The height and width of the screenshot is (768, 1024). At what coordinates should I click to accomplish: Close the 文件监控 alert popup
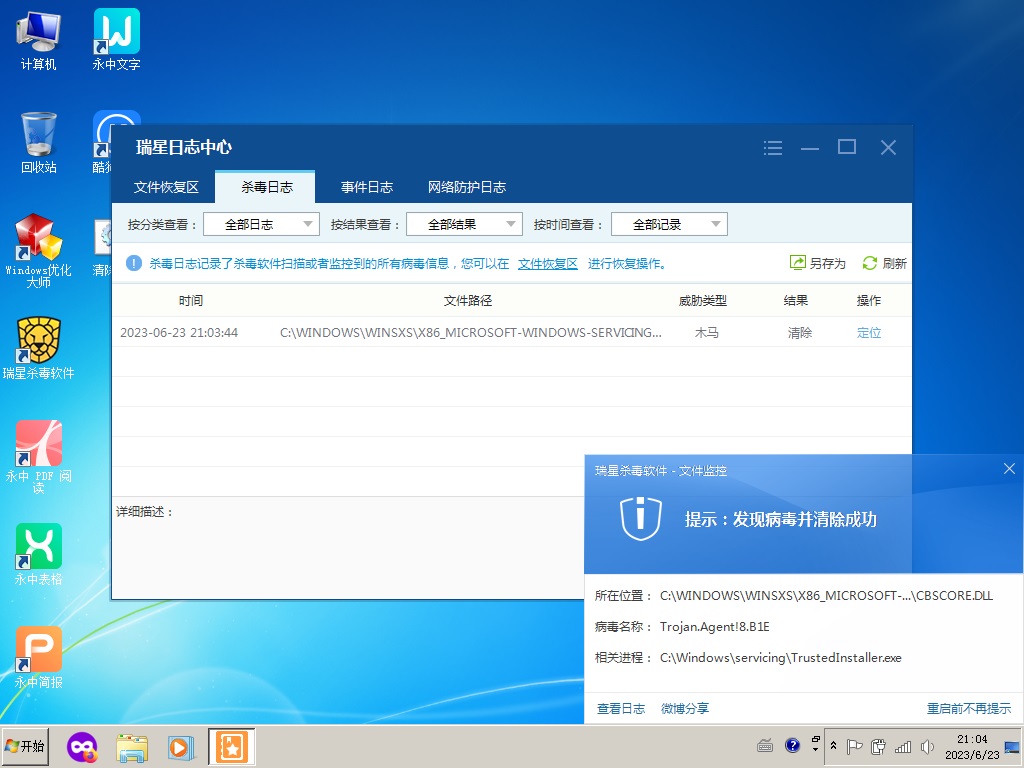[x=1009, y=469]
